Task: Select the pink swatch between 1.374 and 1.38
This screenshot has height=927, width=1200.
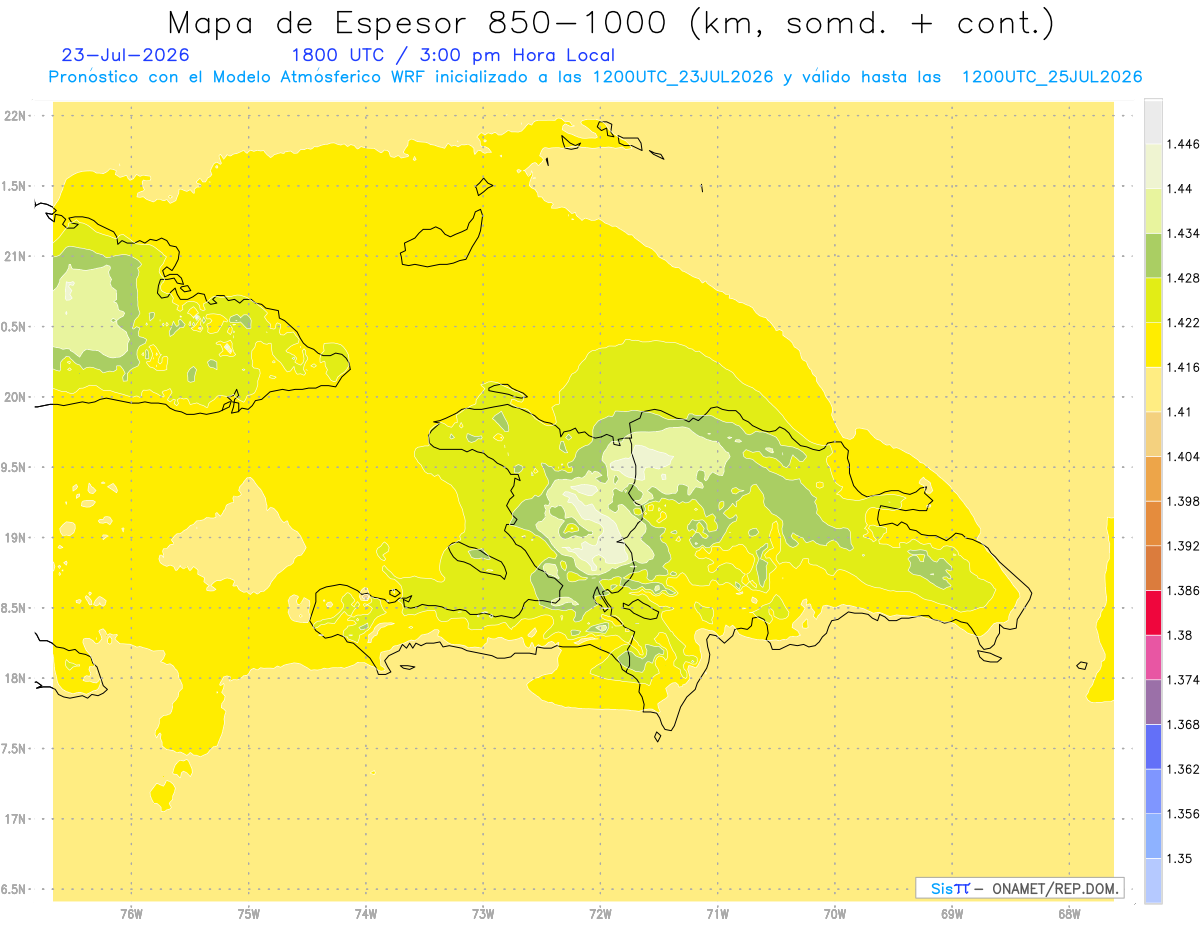Action: (1153, 657)
